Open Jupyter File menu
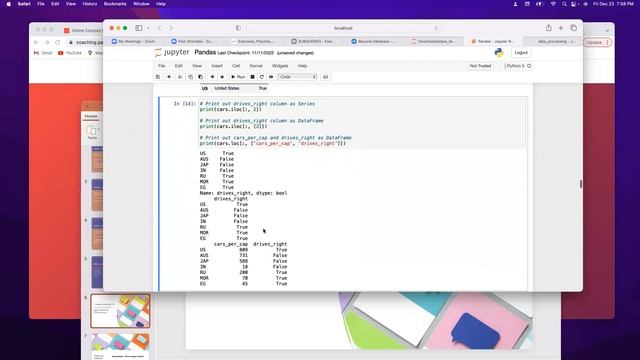 162,66
